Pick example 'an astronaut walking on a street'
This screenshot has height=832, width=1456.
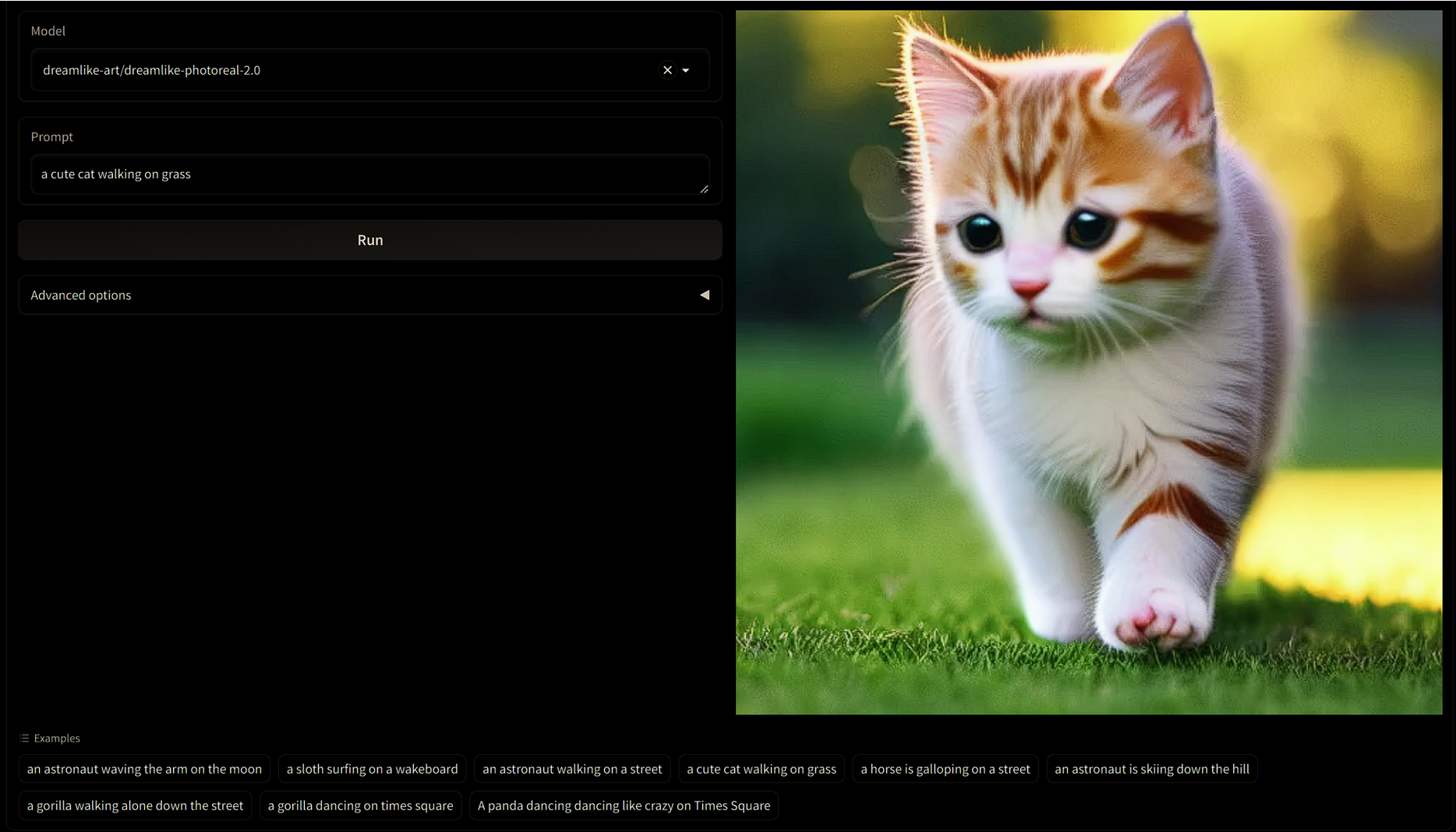coord(571,769)
